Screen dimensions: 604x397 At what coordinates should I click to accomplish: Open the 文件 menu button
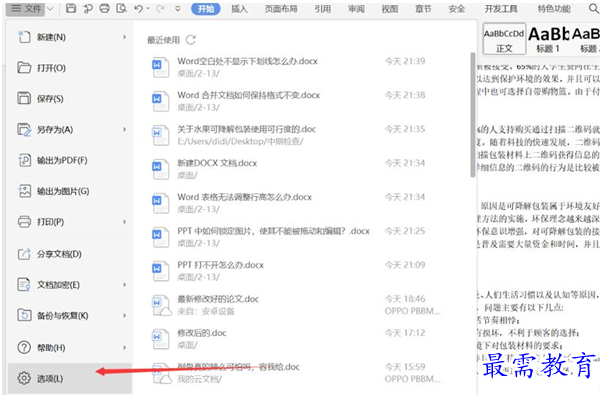coord(26,8)
